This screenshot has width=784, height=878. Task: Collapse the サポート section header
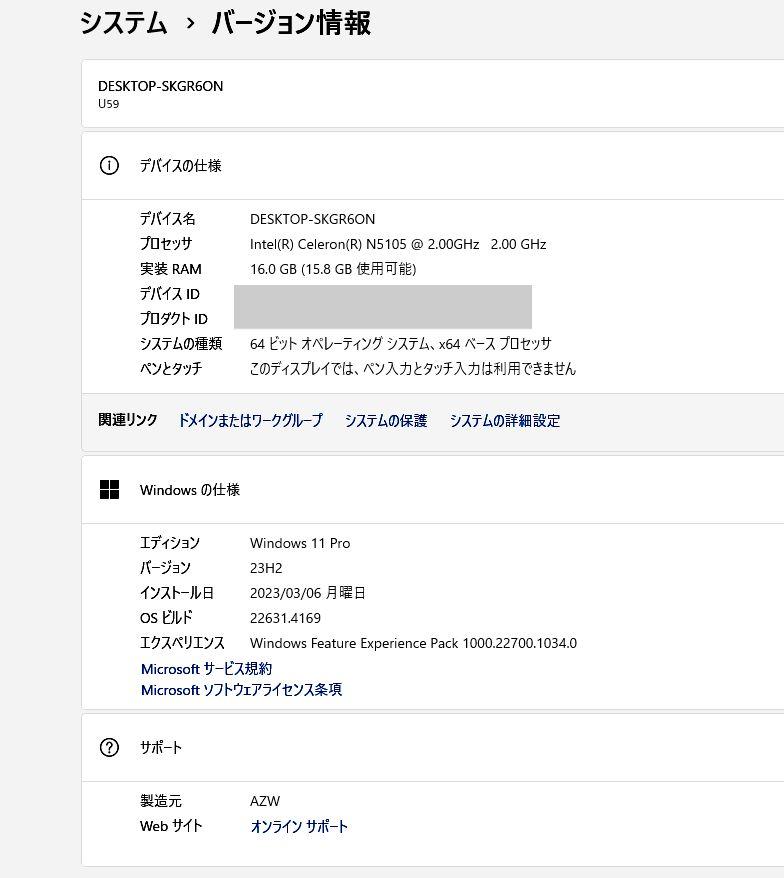tap(432, 748)
